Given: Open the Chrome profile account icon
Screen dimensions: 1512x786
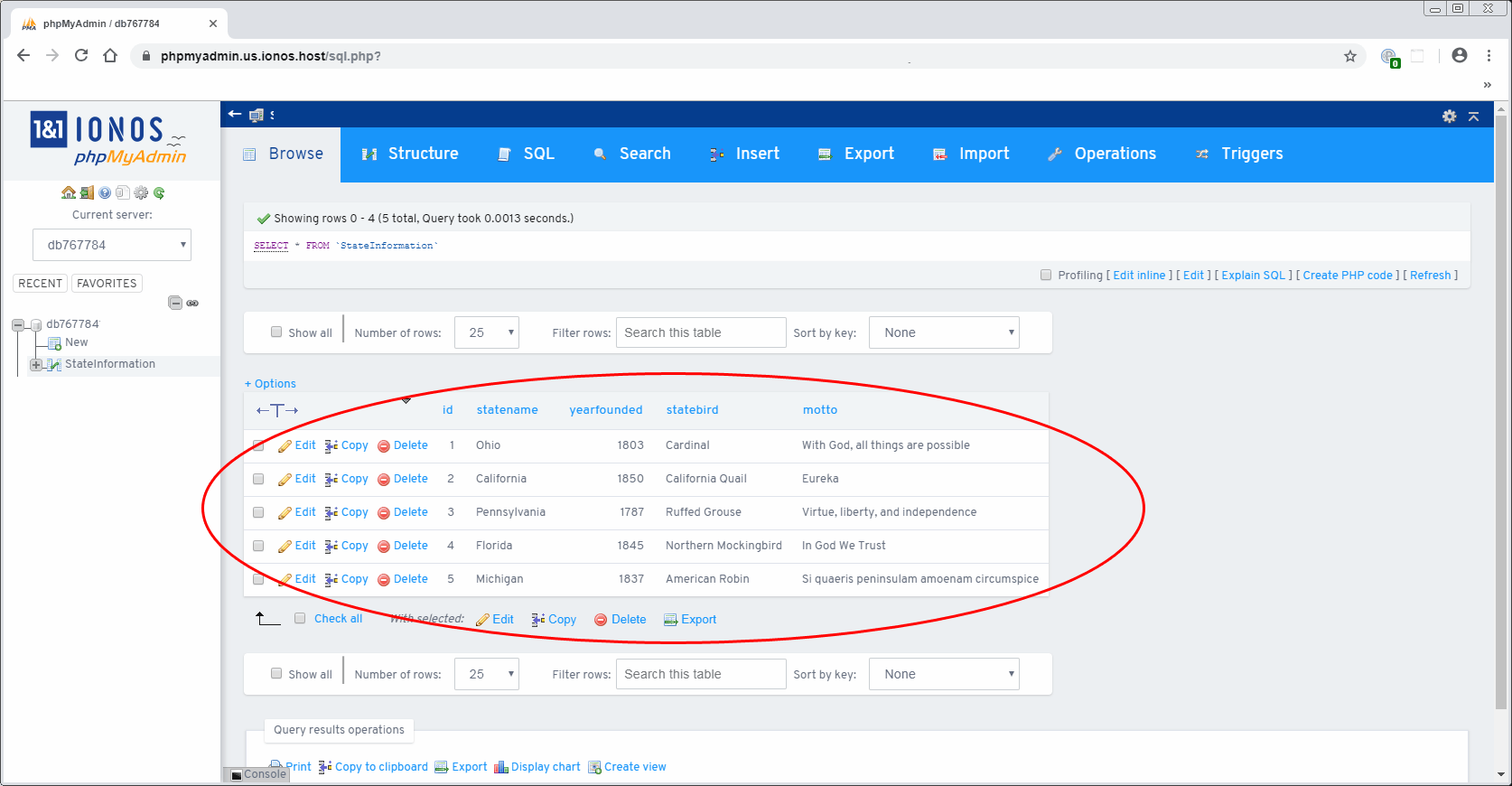Looking at the screenshot, I should coord(1460,55).
